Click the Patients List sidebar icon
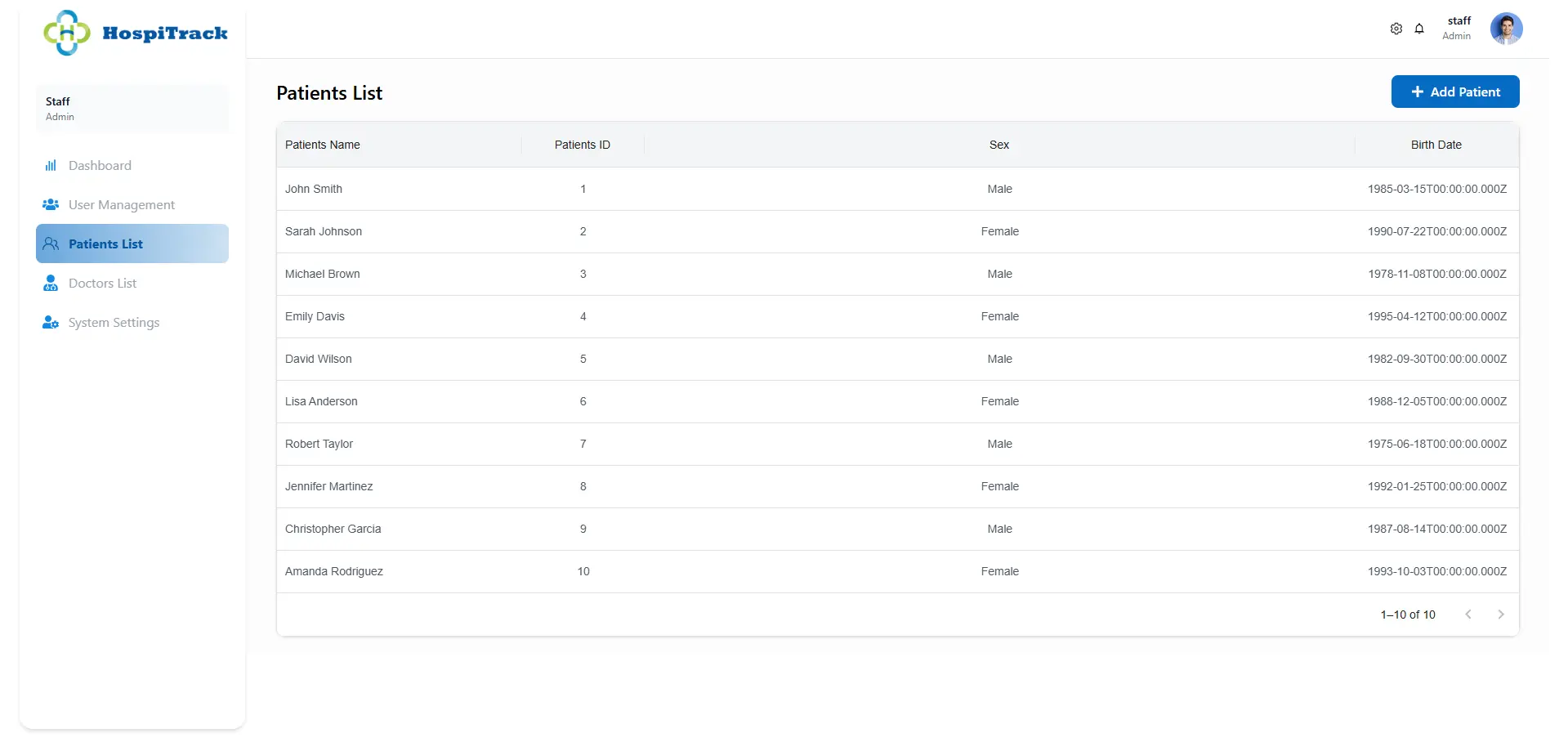Viewport: 1568px width, 742px height. click(51, 244)
